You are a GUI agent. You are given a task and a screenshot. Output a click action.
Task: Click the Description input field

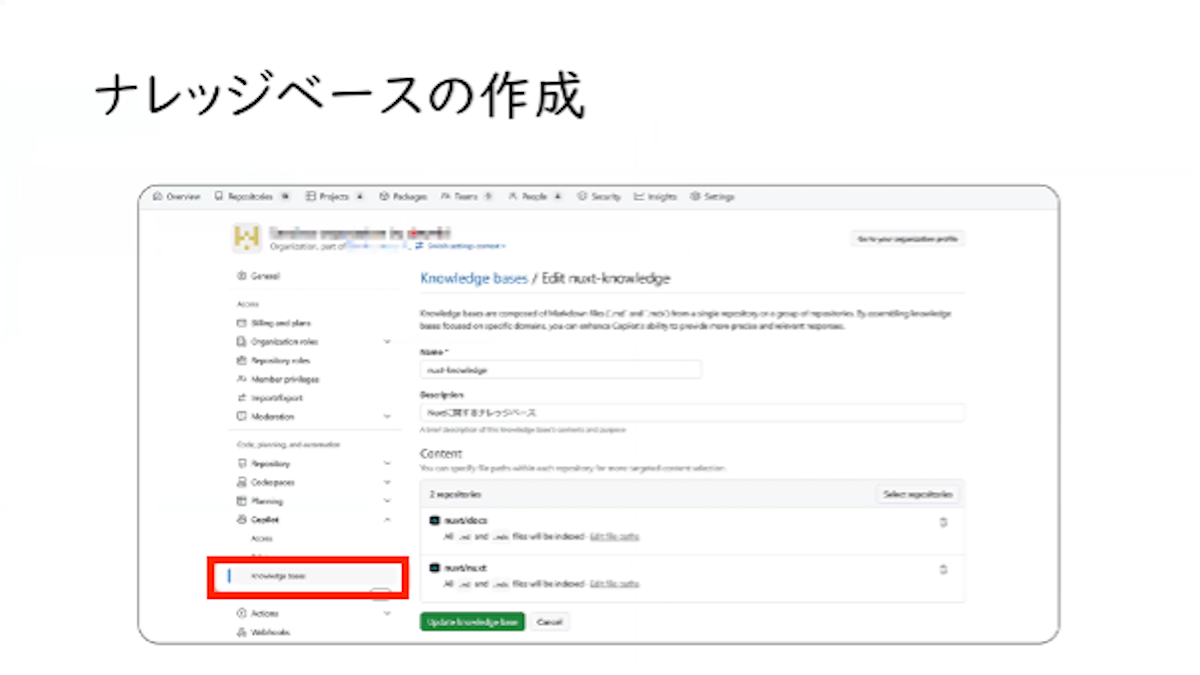coord(692,412)
